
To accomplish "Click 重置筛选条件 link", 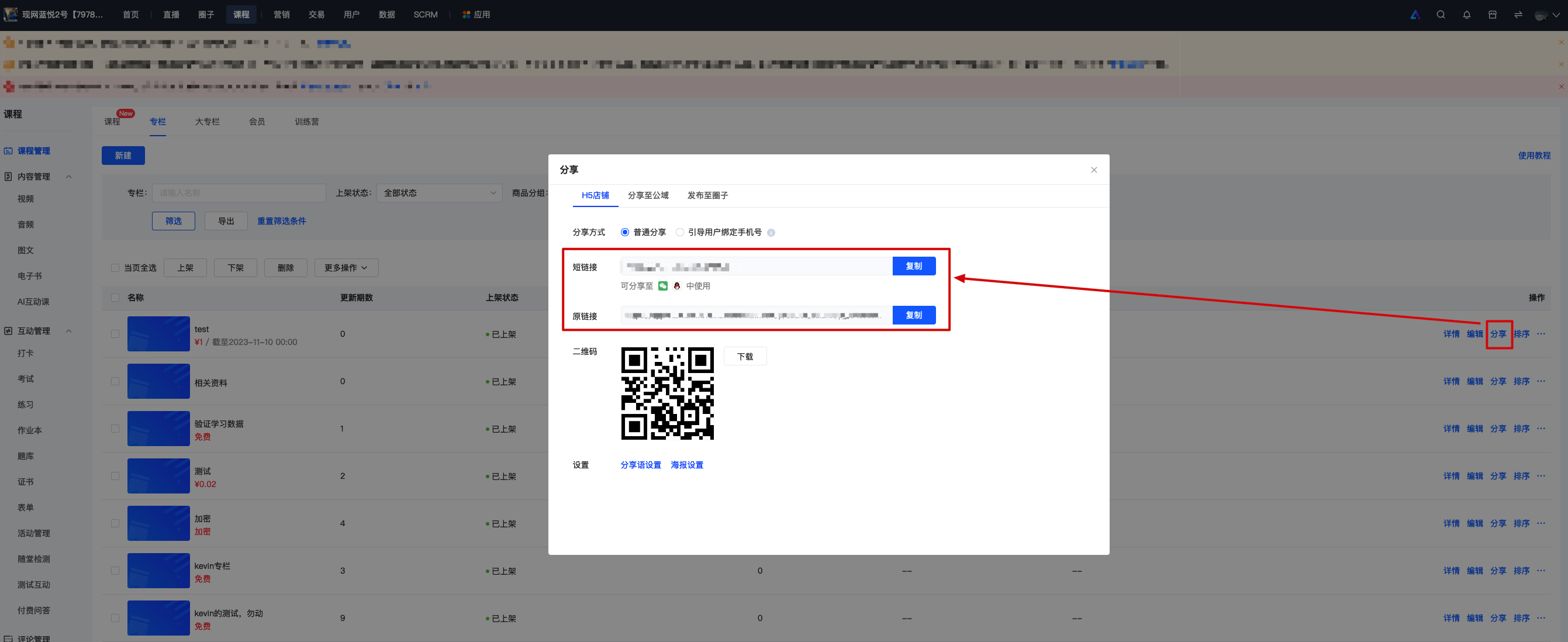I will coord(281,221).
